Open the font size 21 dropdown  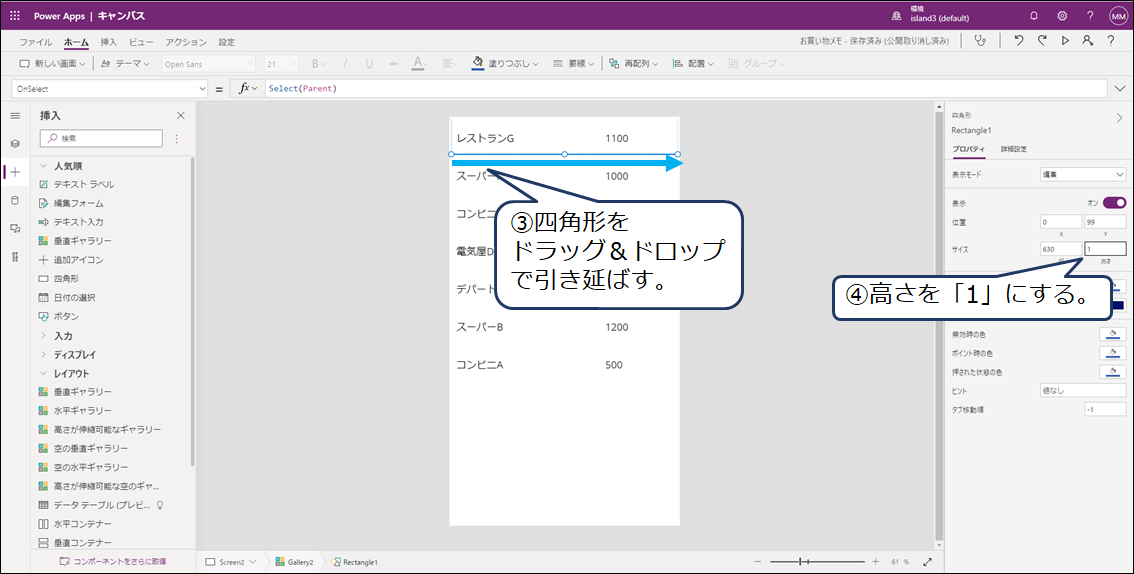tap(281, 64)
